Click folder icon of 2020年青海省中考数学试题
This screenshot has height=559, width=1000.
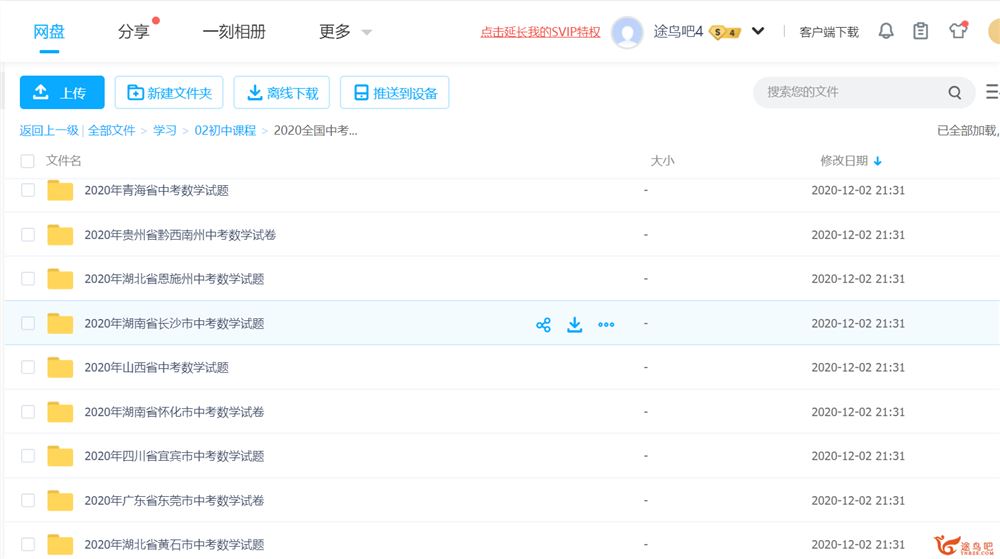coord(60,190)
